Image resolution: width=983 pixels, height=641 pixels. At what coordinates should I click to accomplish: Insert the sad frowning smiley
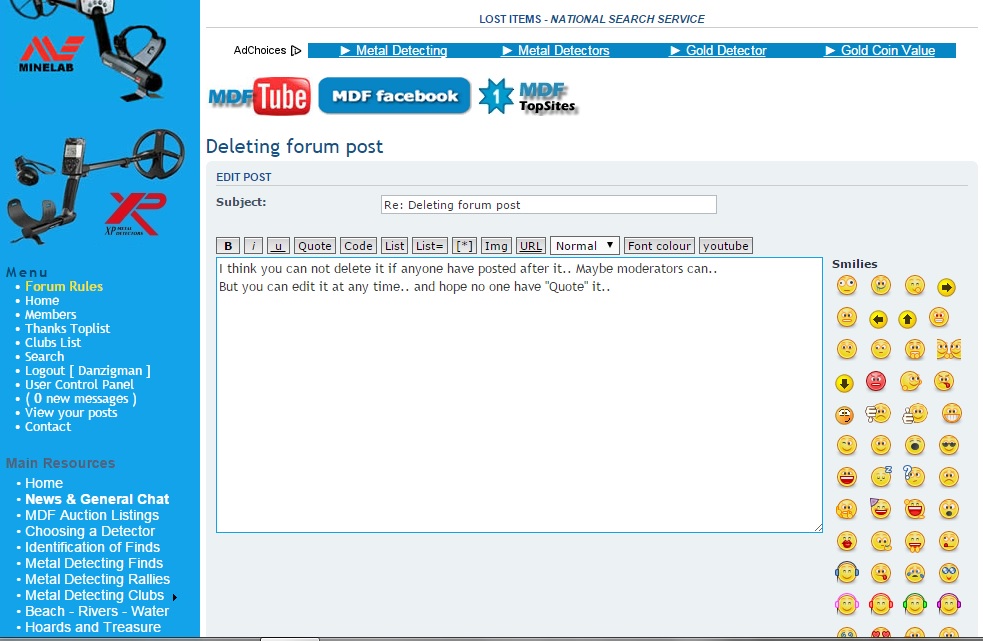click(x=949, y=477)
